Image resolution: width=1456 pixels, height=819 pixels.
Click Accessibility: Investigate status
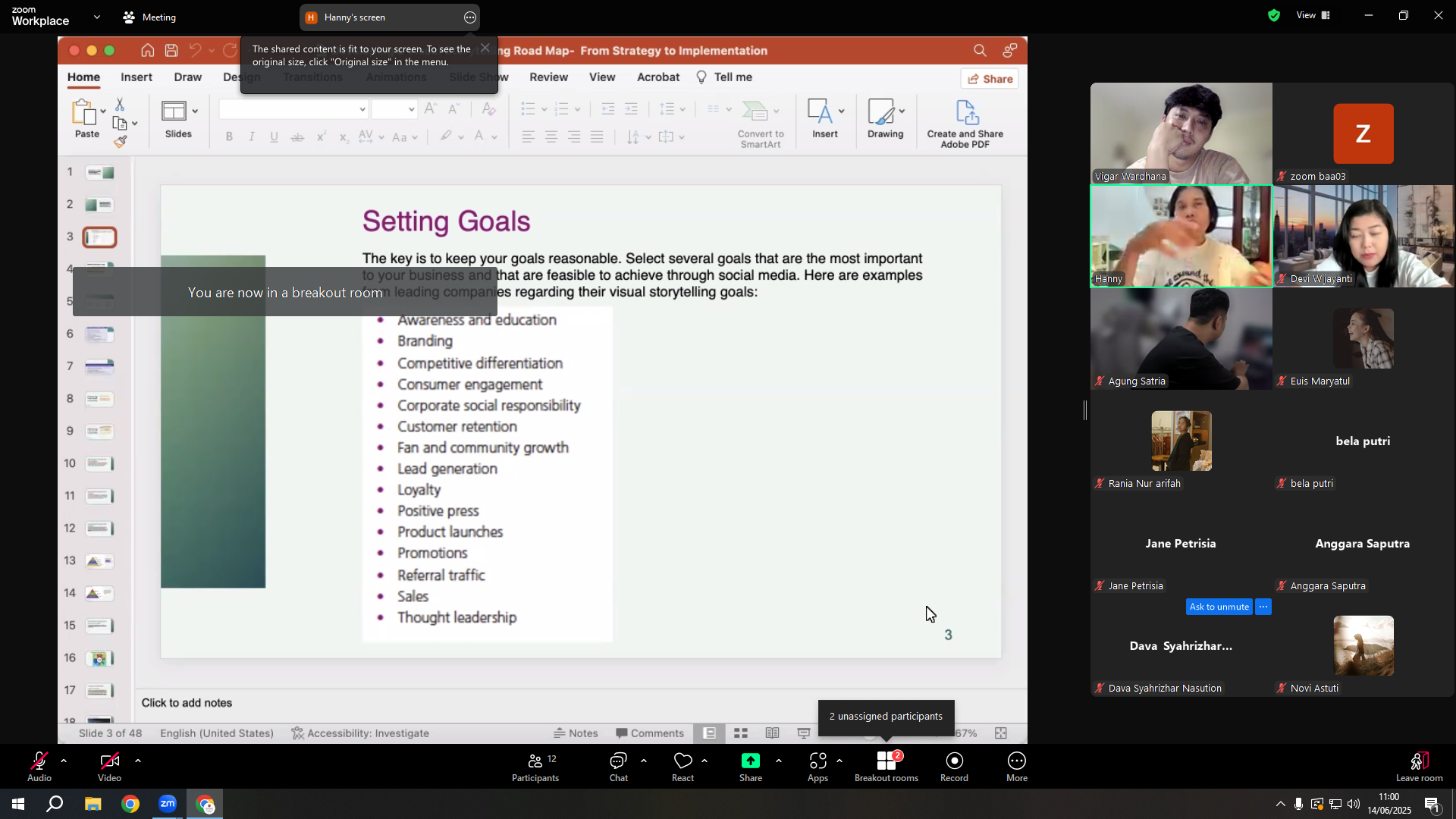click(x=360, y=733)
